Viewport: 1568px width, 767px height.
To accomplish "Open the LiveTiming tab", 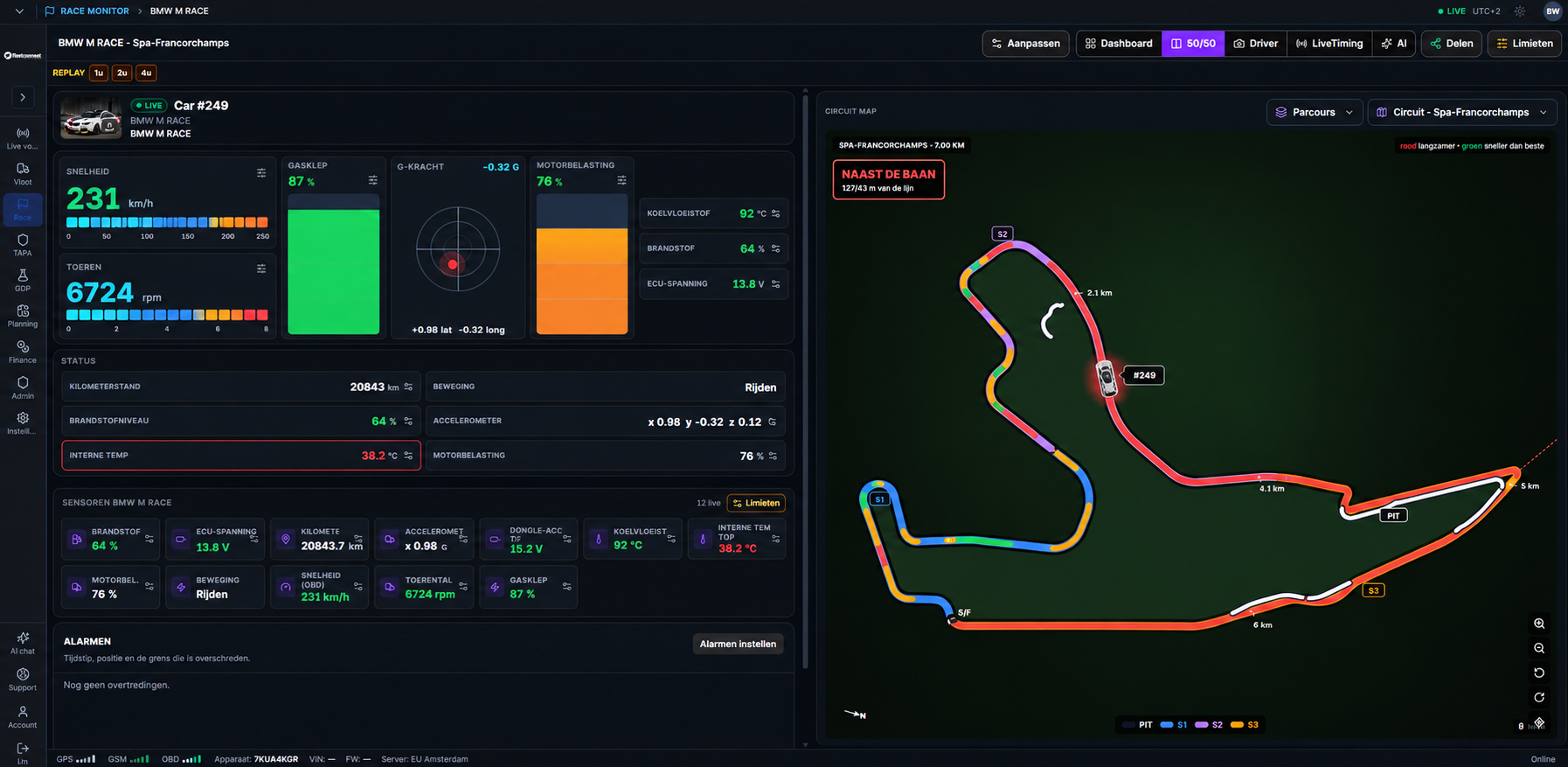I will coord(1329,43).
